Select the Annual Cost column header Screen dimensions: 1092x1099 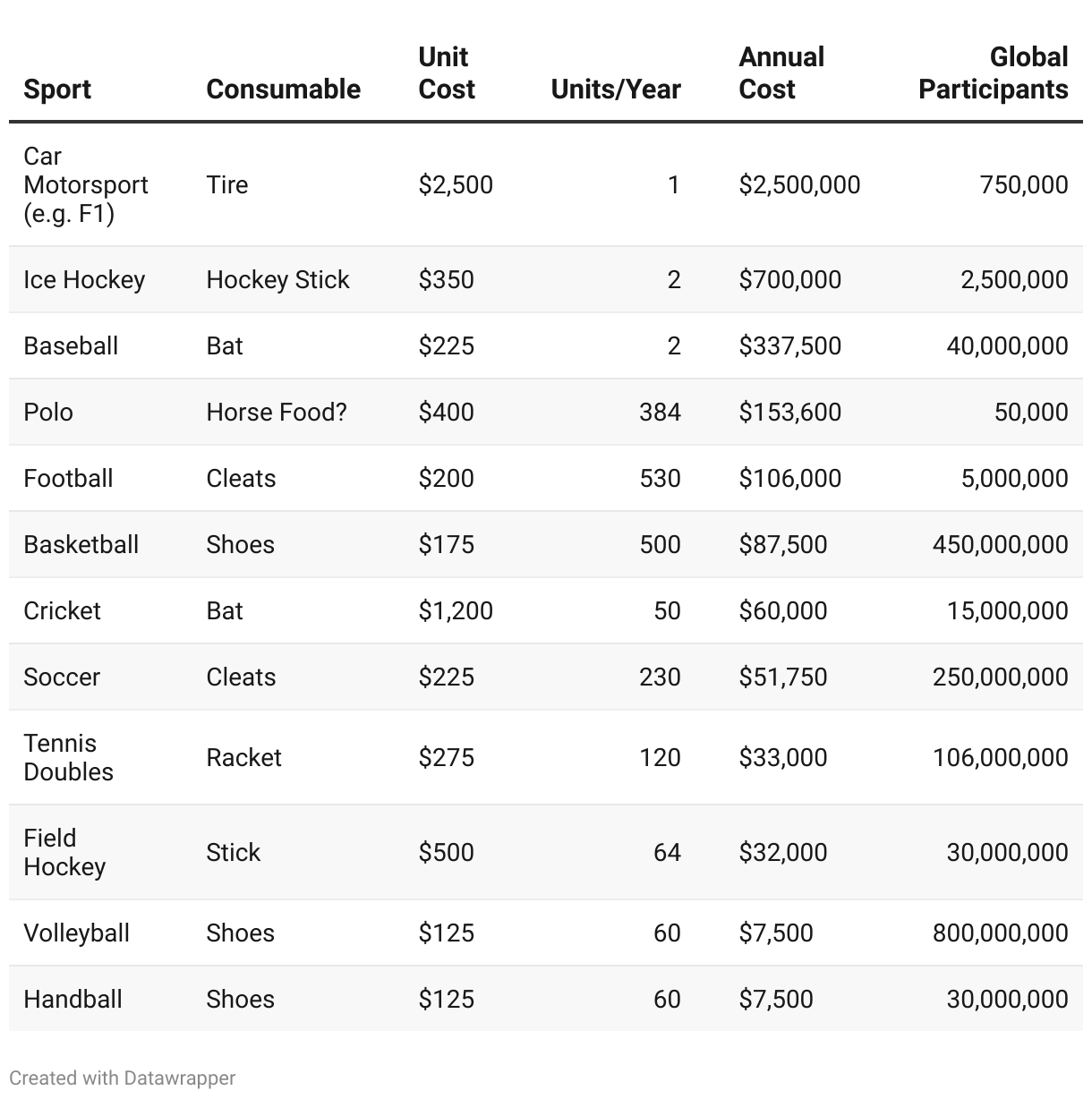[x=781, y=73]
